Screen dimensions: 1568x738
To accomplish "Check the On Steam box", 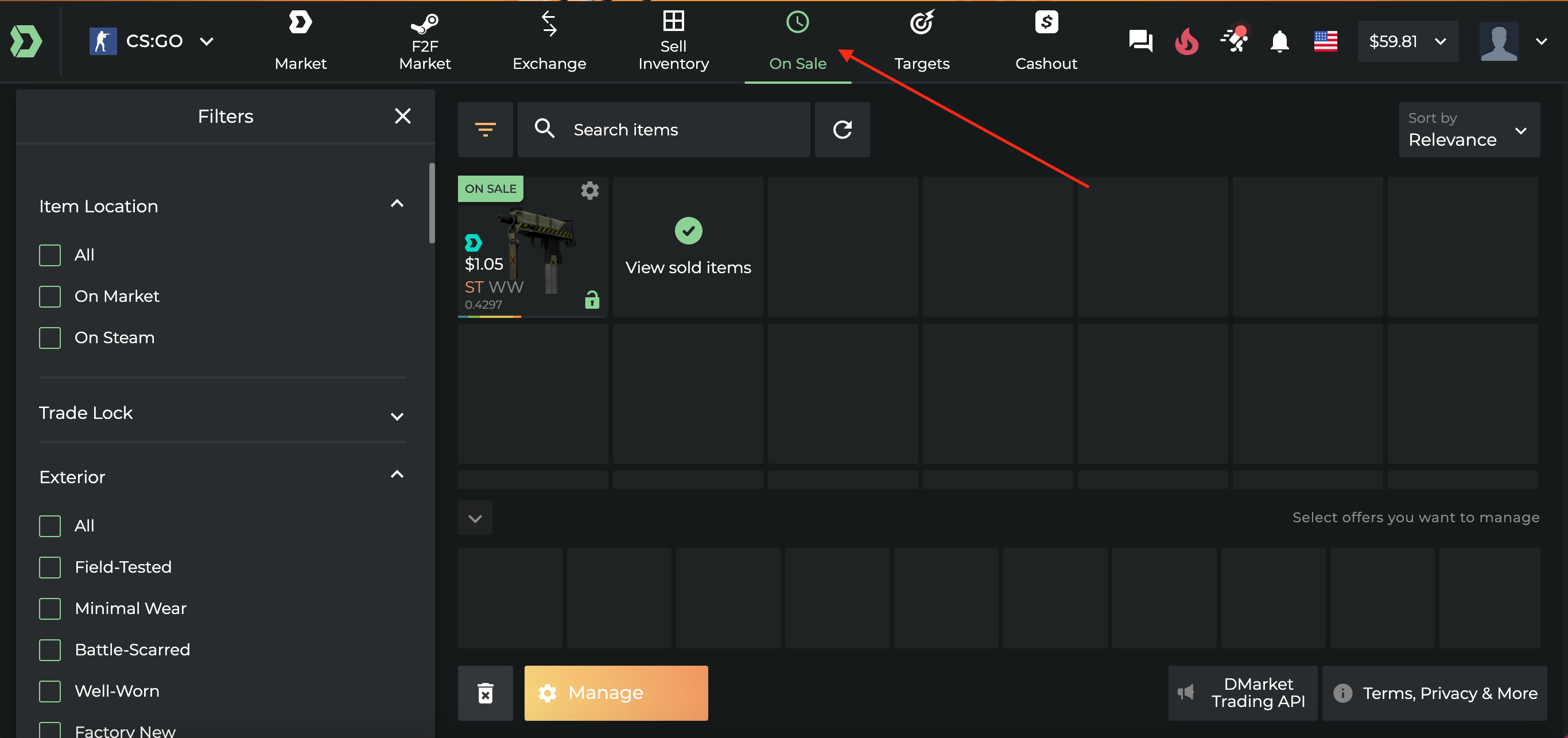I will click(x=50, y=337).
